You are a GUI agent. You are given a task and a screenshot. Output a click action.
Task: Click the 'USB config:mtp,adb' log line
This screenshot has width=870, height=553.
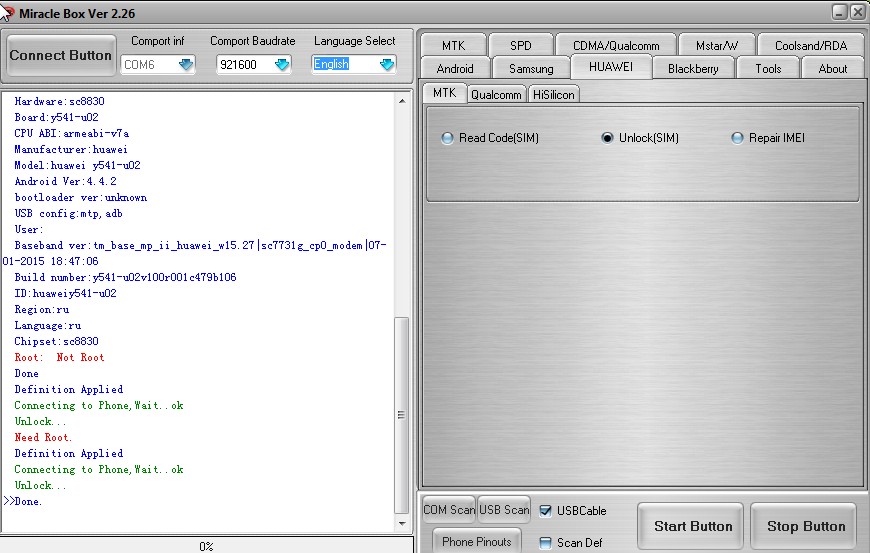68,214
